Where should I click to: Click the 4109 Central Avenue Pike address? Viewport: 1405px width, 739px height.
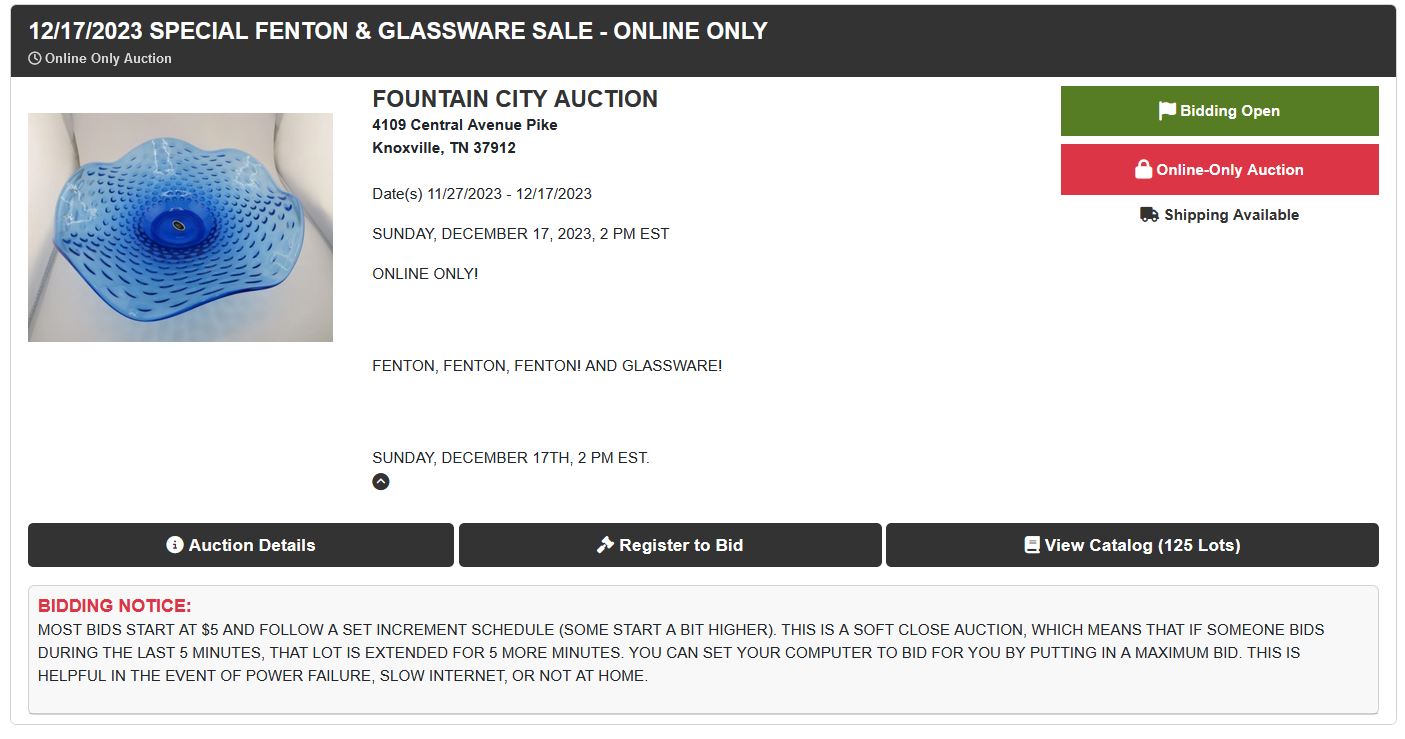(465, 125)
